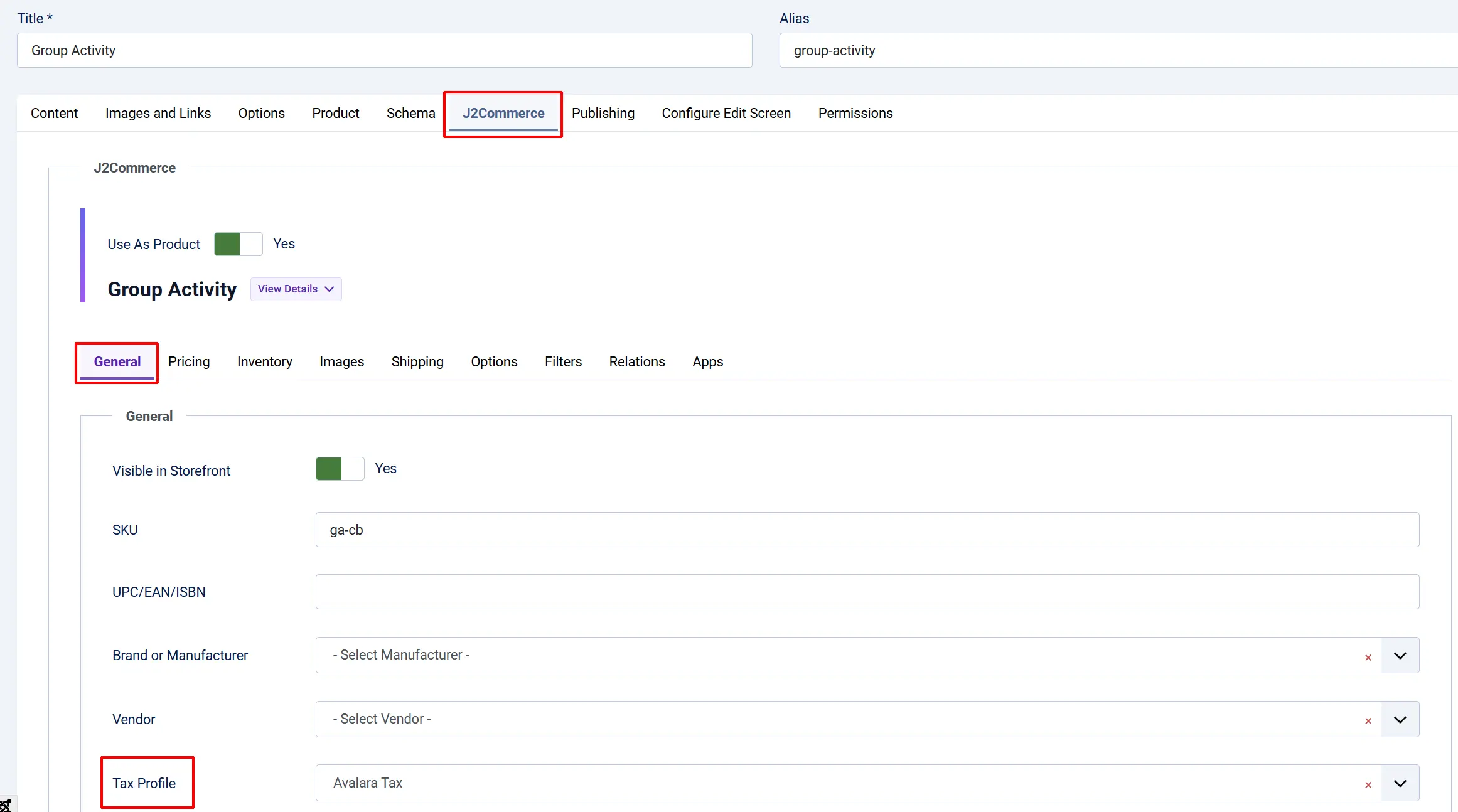Screen dimensions: 1458x812
Task: Clear the Tax Profile selection x icon
Action: tap(1368, 784)
